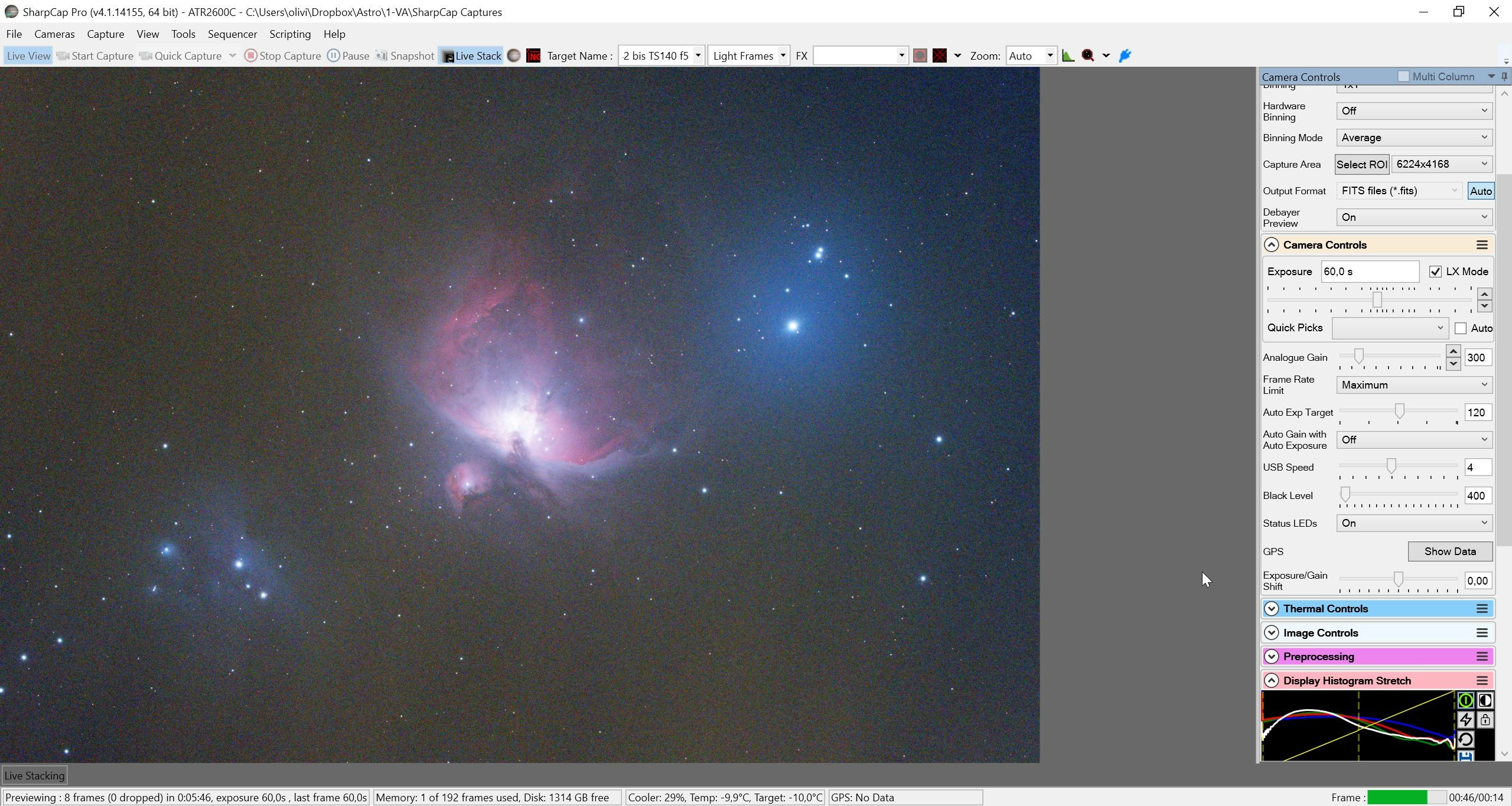Open the Scripting menu
Image resolution: width=1512 pixels, height=806 pixels.
click(x=290, y=34)
